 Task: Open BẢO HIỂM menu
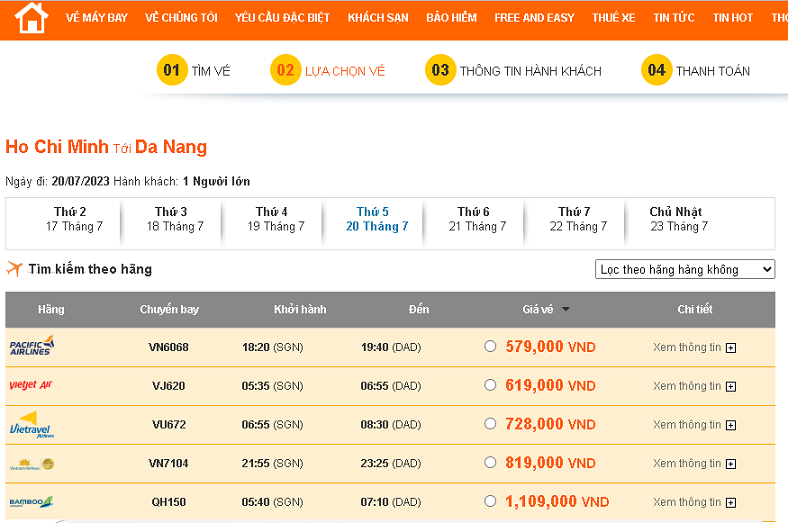(451, 18)
